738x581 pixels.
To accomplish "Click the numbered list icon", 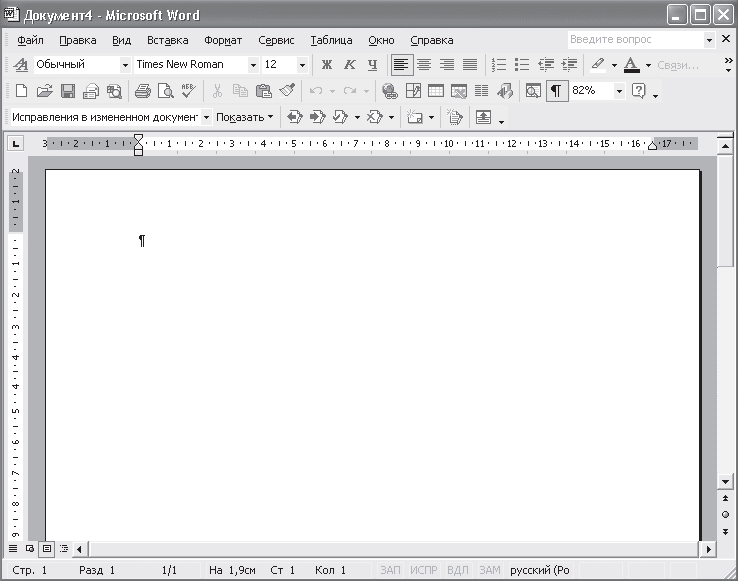I will point(499,65).
